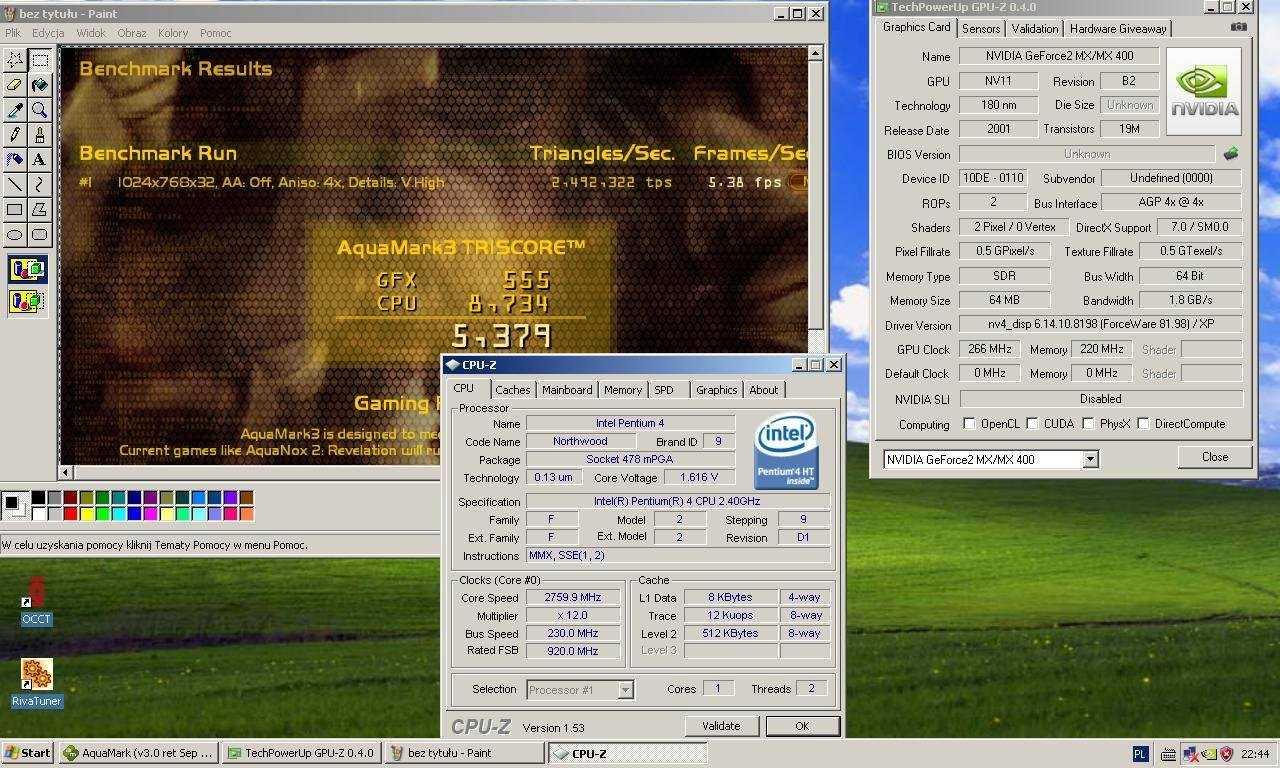Enable the OpenCL checkbox in GPU-Z

pyautogui.click(x=969, y=424)
